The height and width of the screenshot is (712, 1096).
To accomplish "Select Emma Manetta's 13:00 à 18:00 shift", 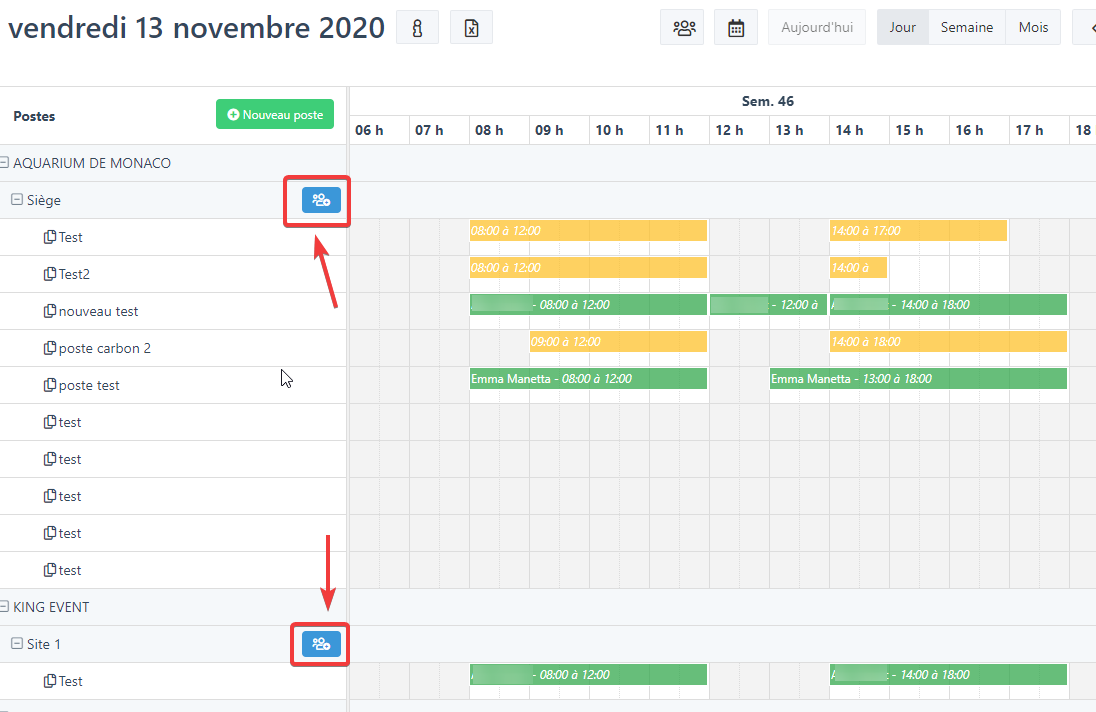I will click(x=918, y=379).
